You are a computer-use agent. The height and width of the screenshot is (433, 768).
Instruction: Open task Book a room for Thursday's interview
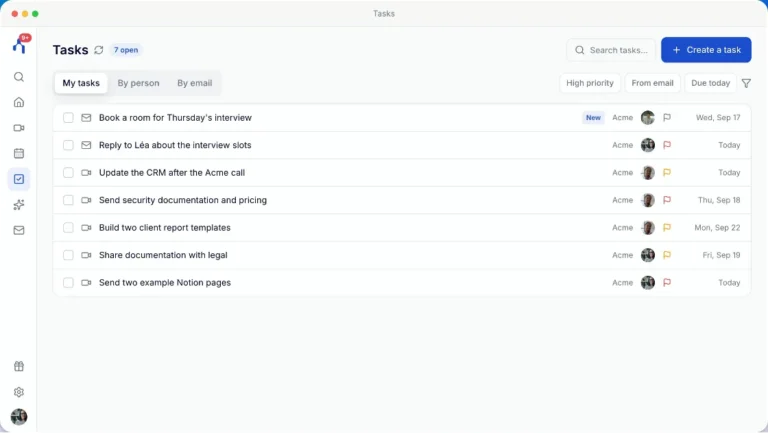click(x=175, y=118)
